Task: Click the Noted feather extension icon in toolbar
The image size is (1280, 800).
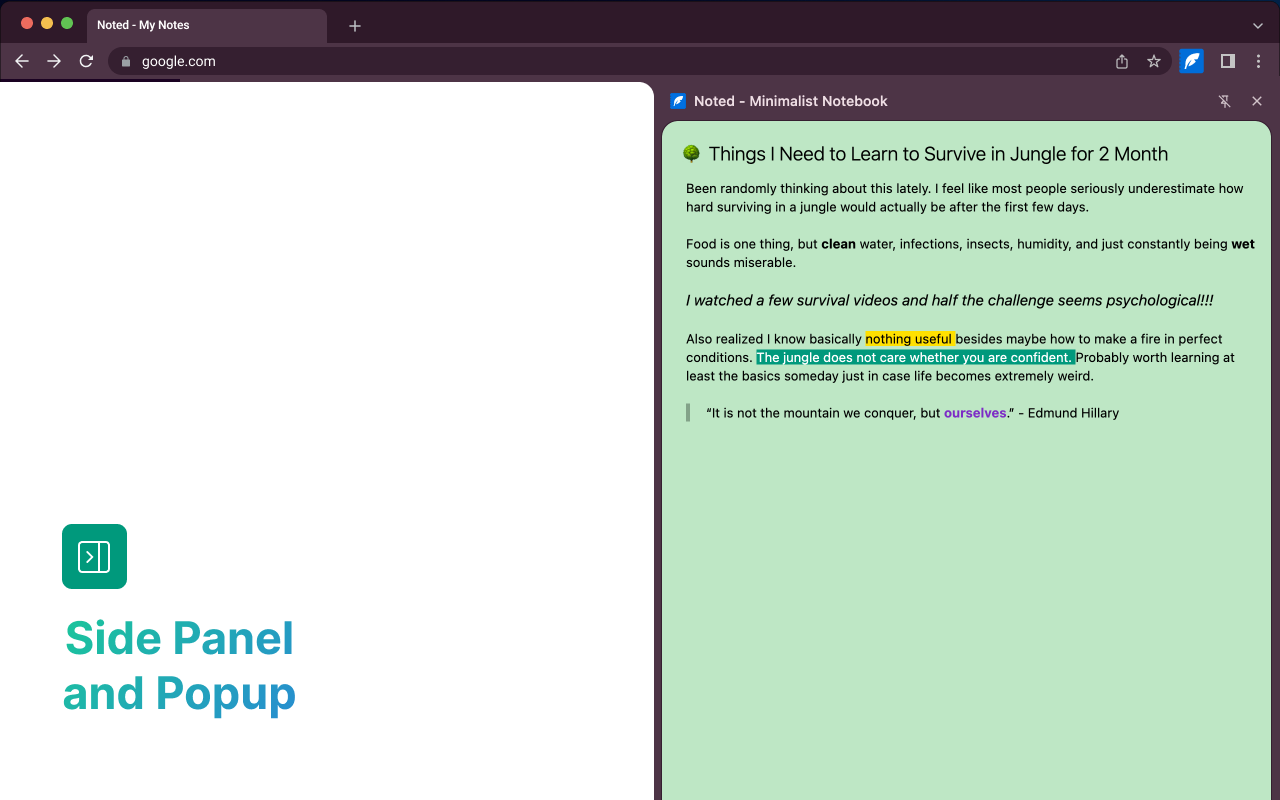Action: (1191, 61)
